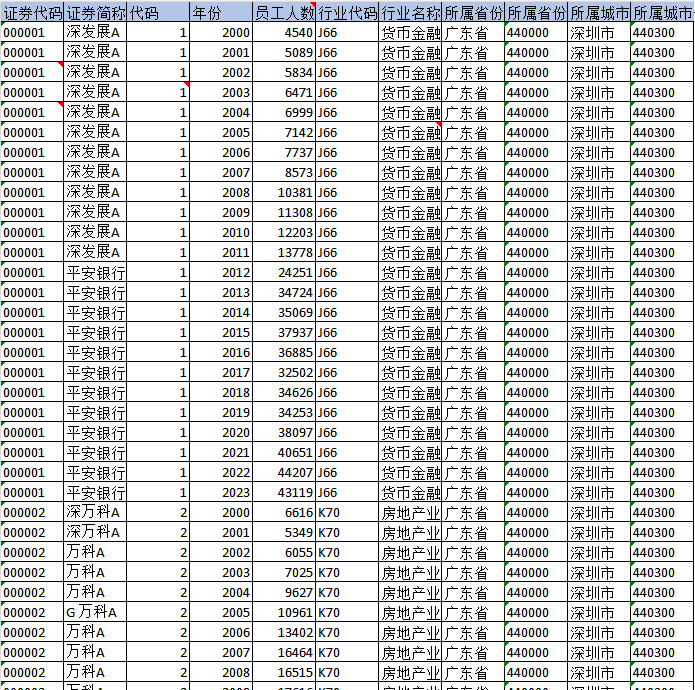Select the cell with 9627
The width and height of the screenshot is (695, 690).
tap(284, 592)
